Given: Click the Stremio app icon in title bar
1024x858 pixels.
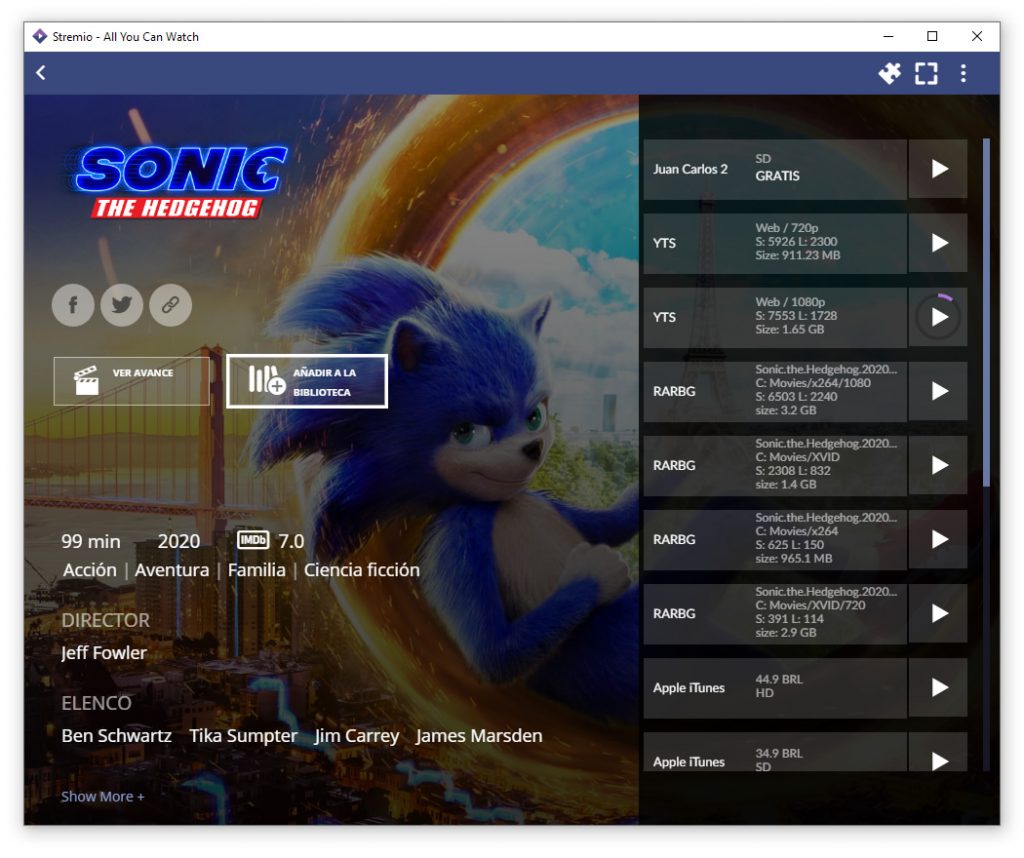Looking at the screenshot, I should pos(40,37).
